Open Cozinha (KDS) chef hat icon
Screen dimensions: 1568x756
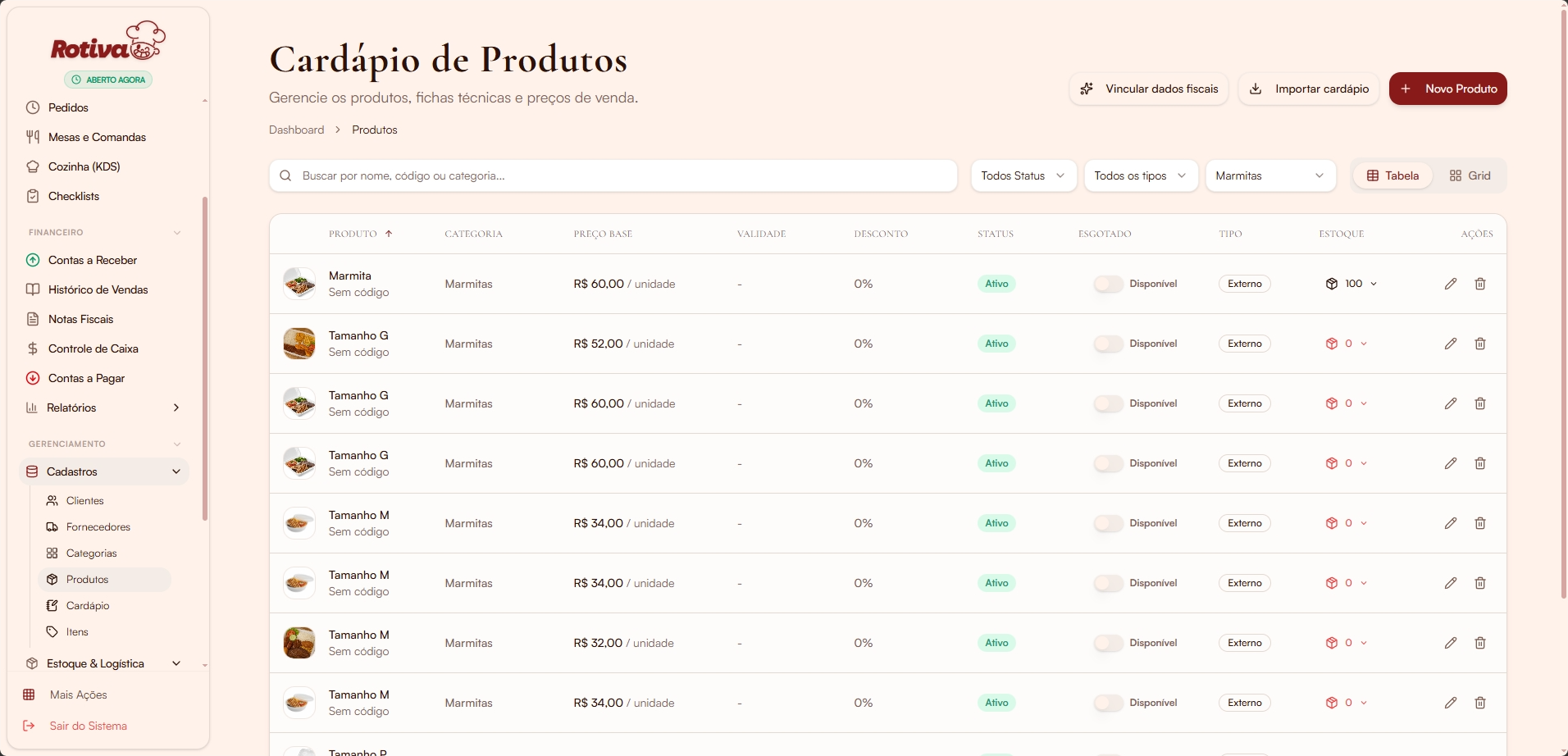click(x=33, y=166)
